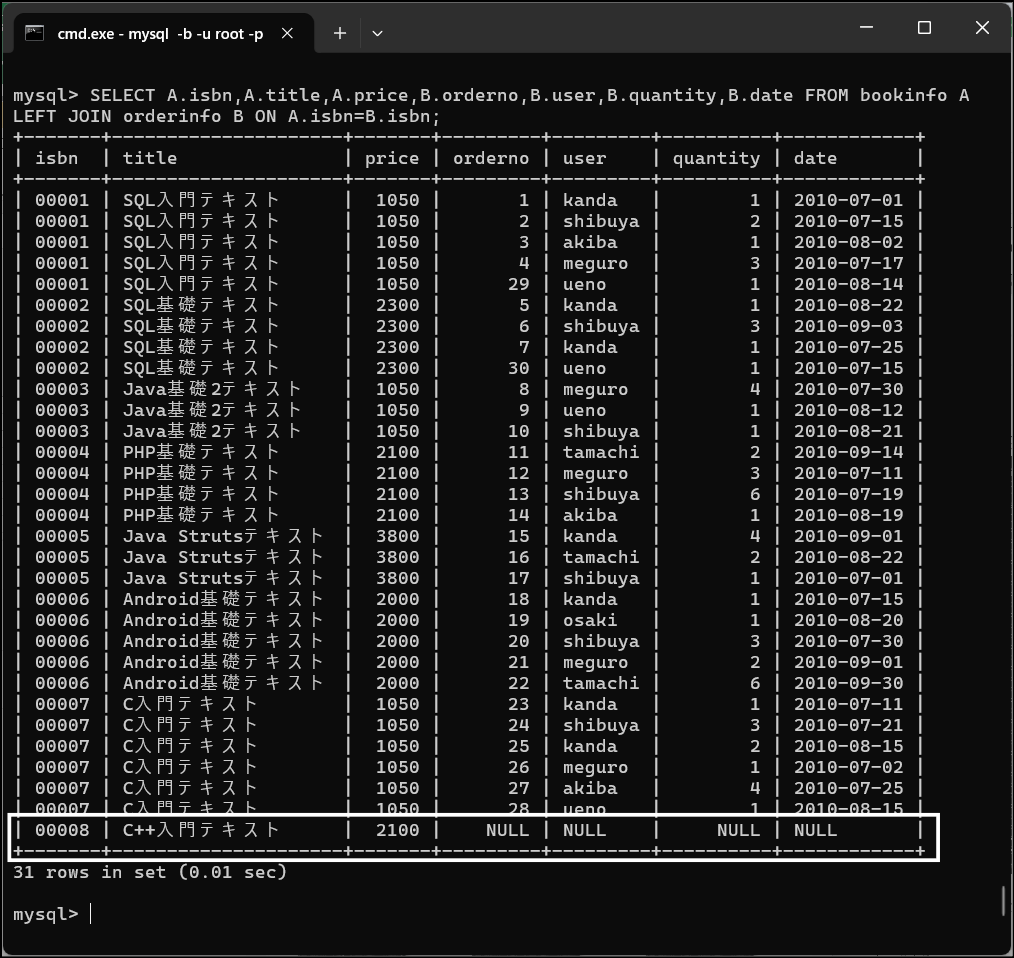Image resolution: width=1014 pixels, height=958 pixels.
Task: Minimize the terminal window
Action: (x=866, y=29)
